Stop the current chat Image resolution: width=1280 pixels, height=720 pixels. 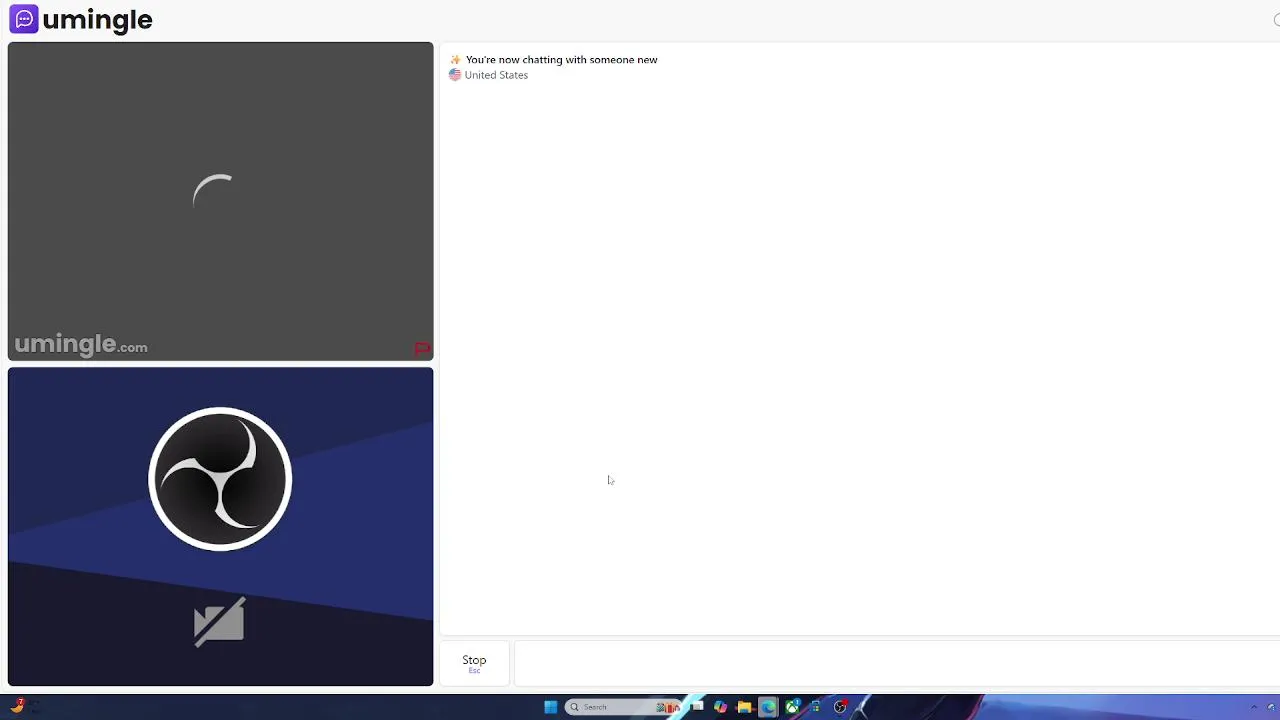pos(474,662)
